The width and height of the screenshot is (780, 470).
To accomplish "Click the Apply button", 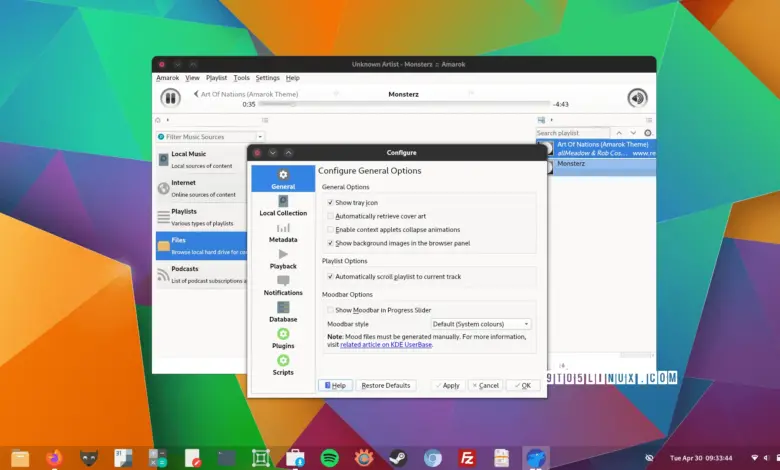I will [448, 385].
